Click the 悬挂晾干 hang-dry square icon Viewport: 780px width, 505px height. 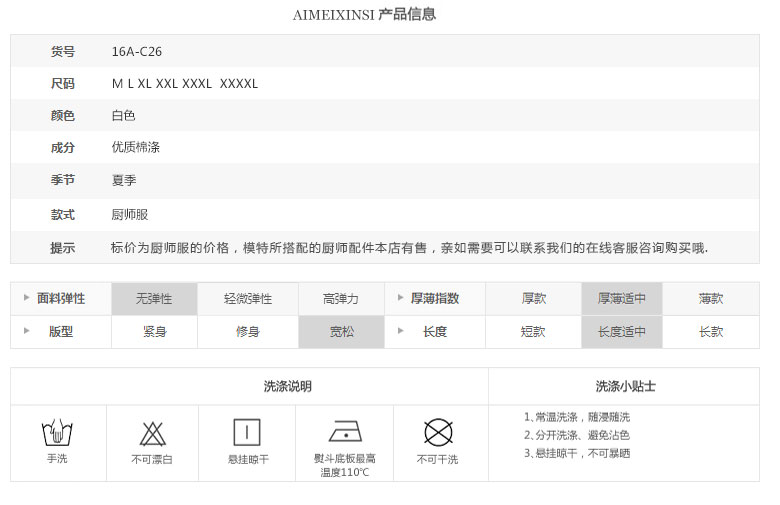tap(247, 432)
